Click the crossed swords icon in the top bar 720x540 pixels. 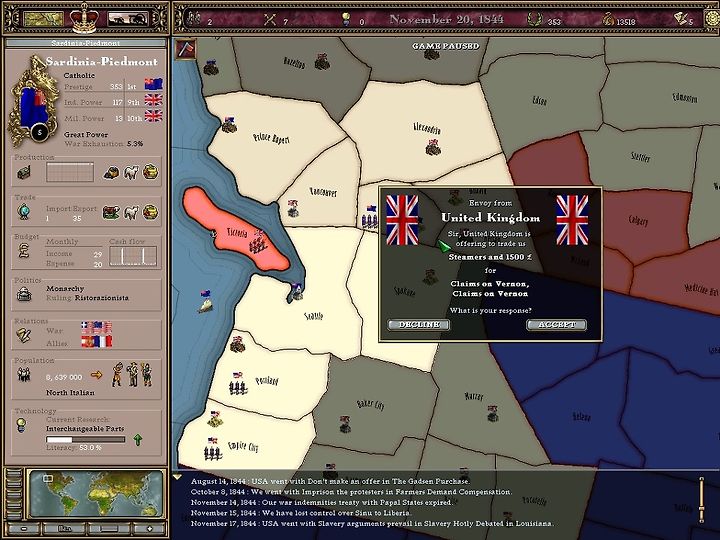[270, 19]
